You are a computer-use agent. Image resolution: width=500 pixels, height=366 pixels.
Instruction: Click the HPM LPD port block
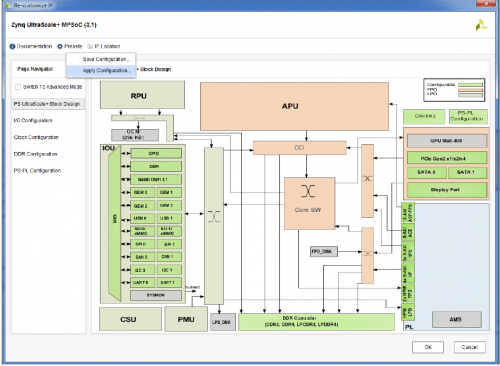[408, 312]
